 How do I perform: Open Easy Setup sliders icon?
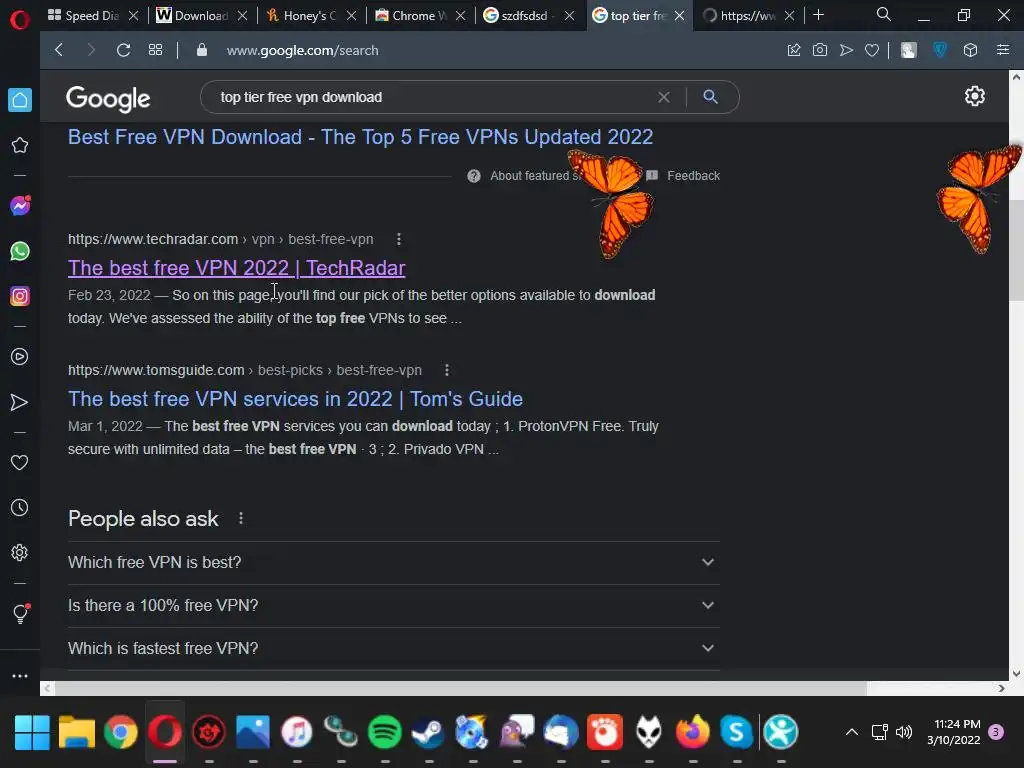[1003, 50]
